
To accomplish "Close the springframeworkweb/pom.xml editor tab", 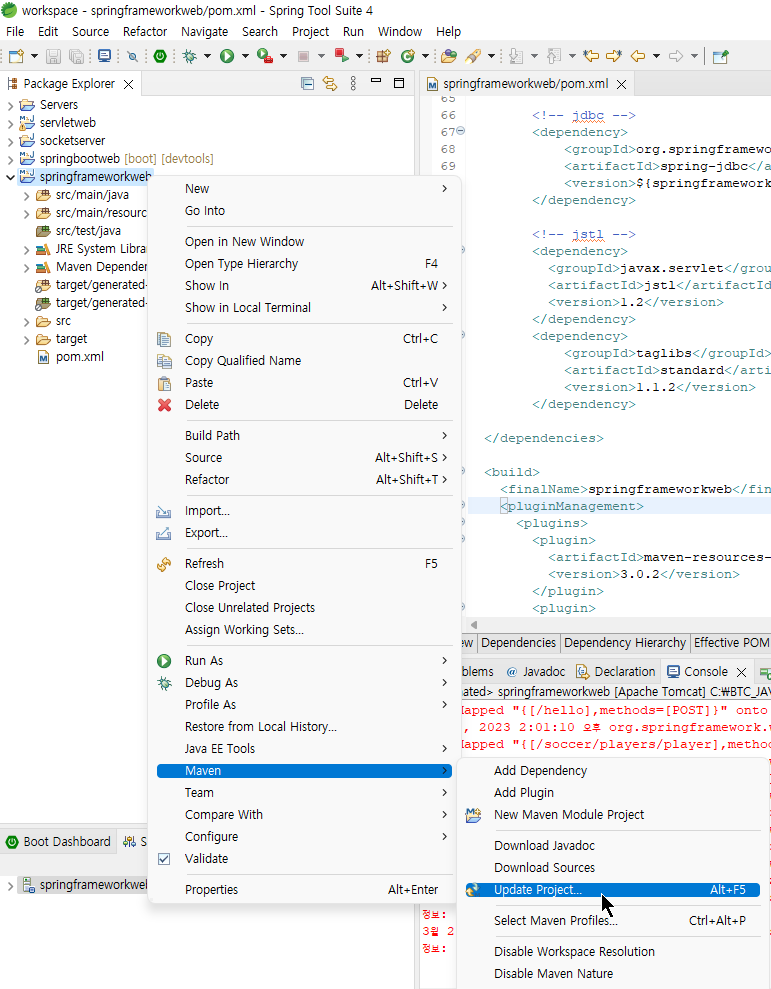I will [621, 84].
